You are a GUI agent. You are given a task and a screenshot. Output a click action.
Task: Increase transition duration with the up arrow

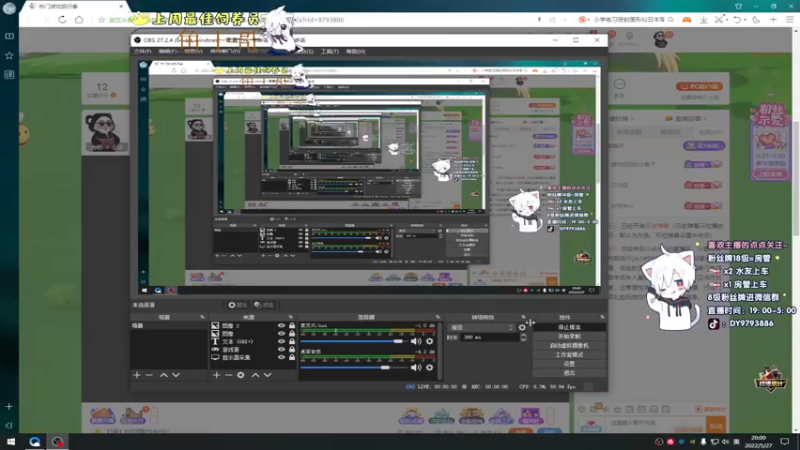click(523, 335)
